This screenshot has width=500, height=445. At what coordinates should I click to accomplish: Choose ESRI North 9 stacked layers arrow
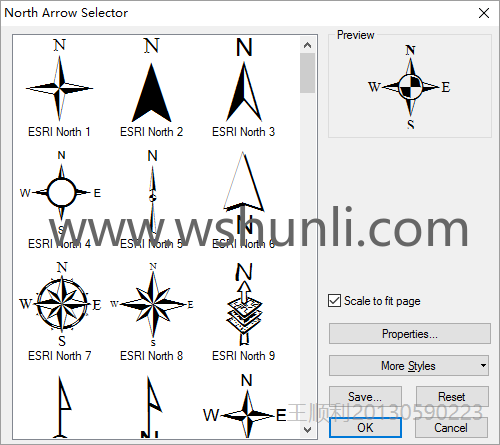pyautogui.click(x=244, y=304)
